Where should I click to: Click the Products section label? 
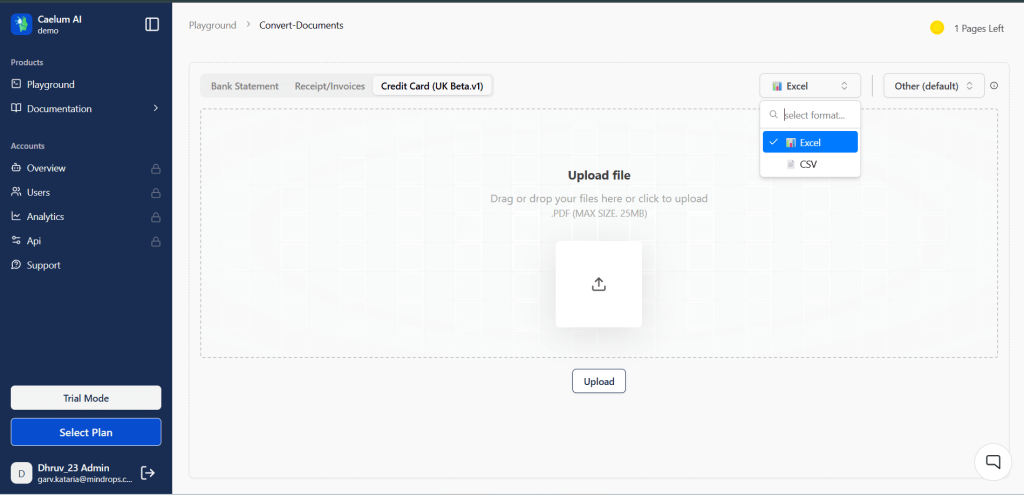click(27, 62)
